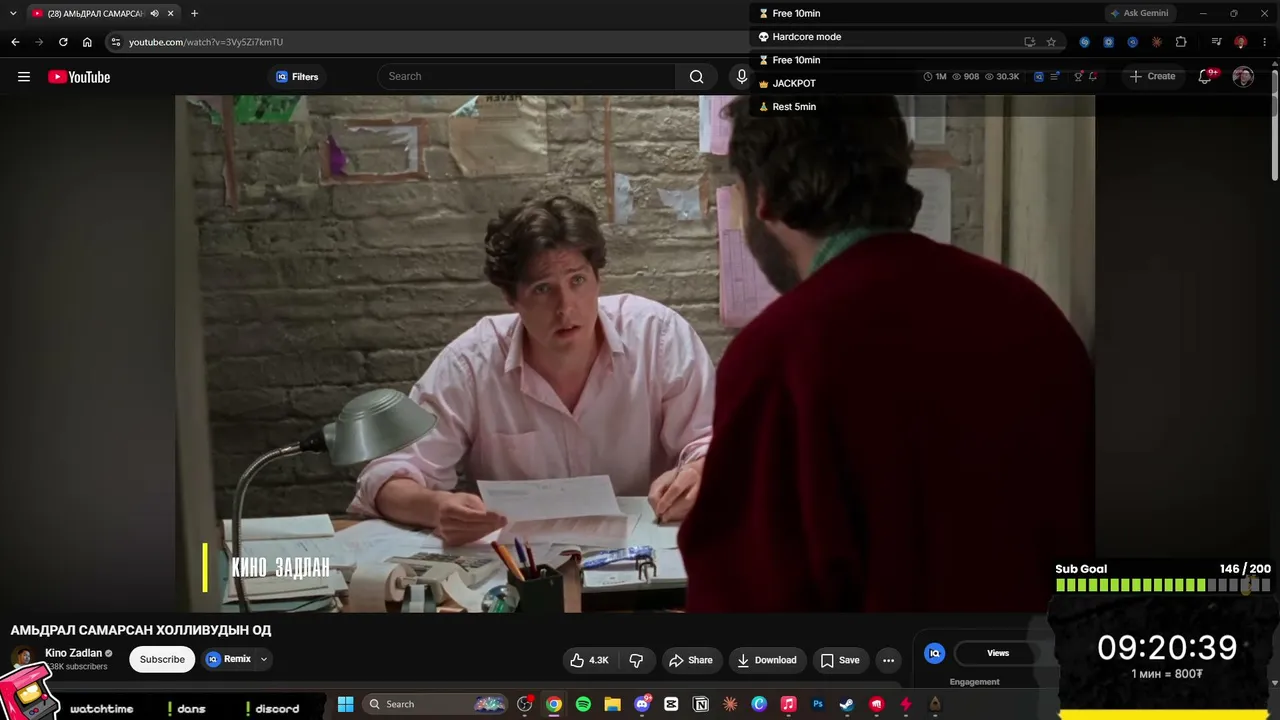Image resolution: width=1280 pixels, height=720 pixels.
Task: Click the search magnifier button
Action: [697, 77]
